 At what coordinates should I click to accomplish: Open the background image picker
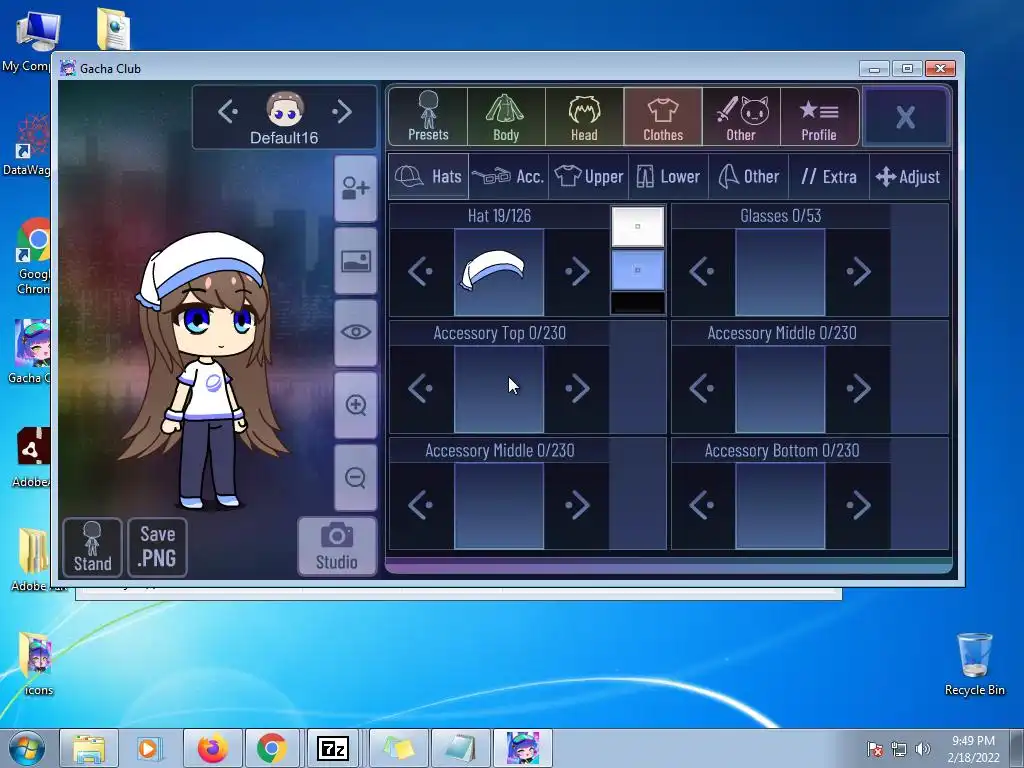(356, 261)
